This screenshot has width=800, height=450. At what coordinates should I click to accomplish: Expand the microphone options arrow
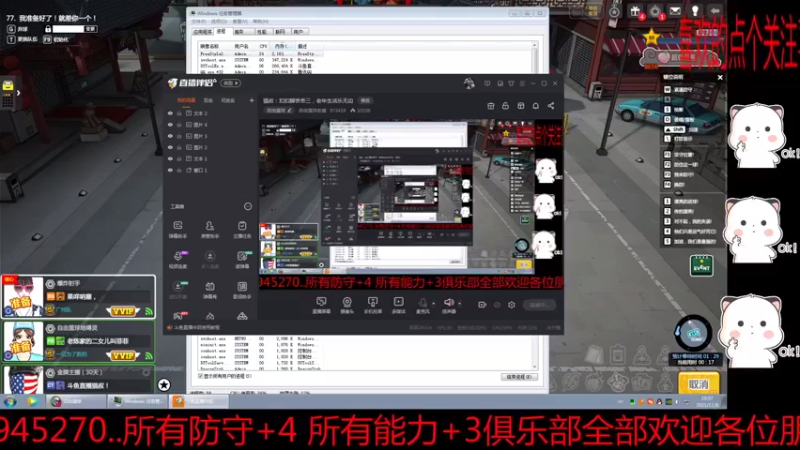tap(434, 304)
